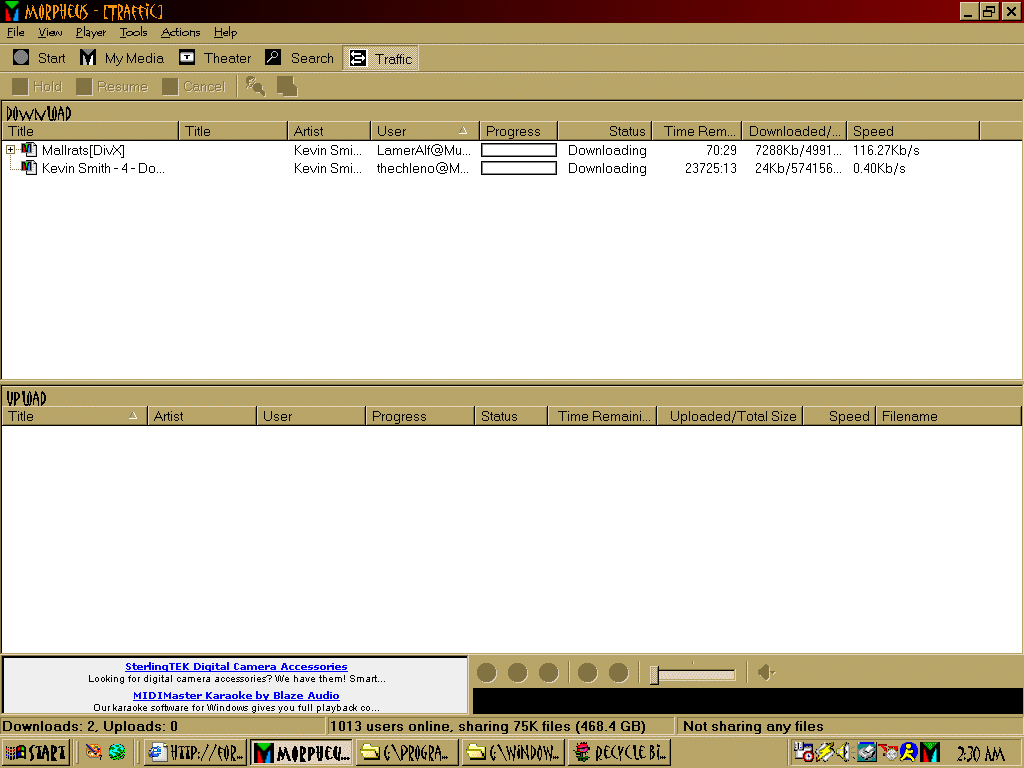Sort uploads by the Filename column header

(948, 416)
